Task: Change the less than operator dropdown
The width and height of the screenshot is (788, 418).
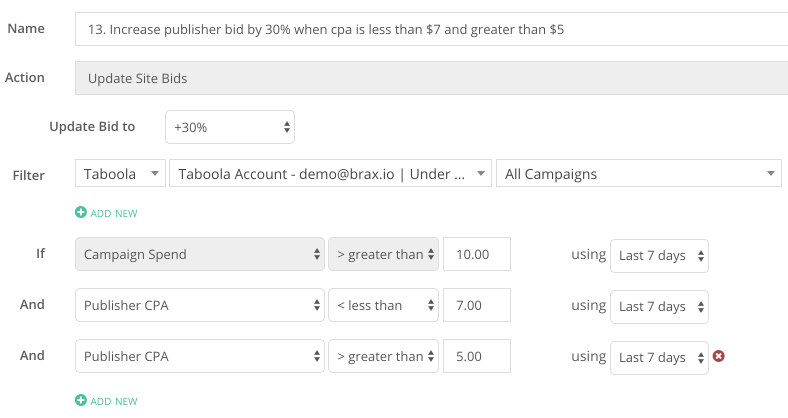Action: (x=383, y=305)
